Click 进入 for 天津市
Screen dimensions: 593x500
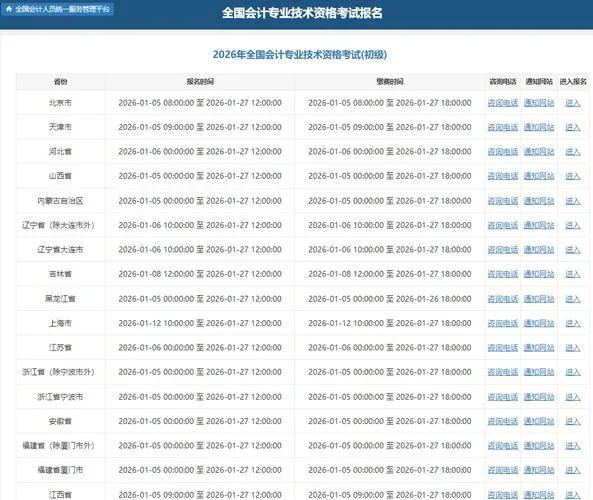(x=573, y=127)
